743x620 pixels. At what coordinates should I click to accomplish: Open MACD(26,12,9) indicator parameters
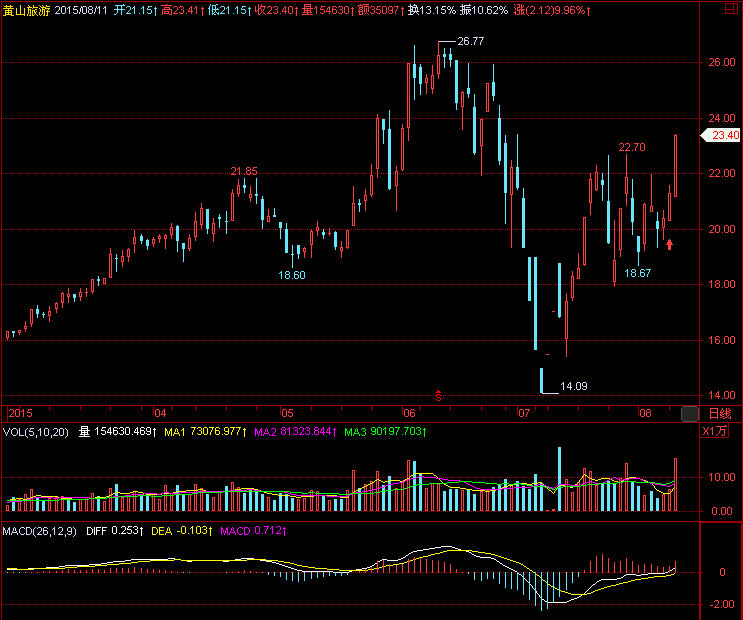[40, 530]
